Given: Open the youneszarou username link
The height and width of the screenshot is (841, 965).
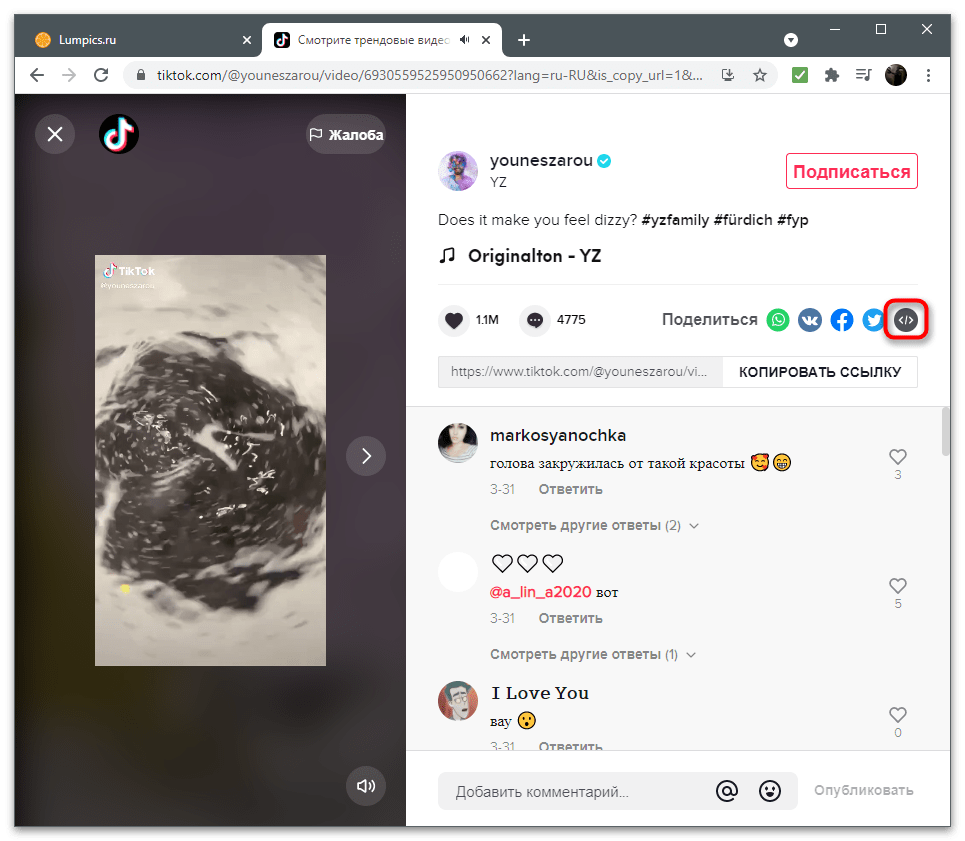Looking at the screenshot, I should point(541,161).
